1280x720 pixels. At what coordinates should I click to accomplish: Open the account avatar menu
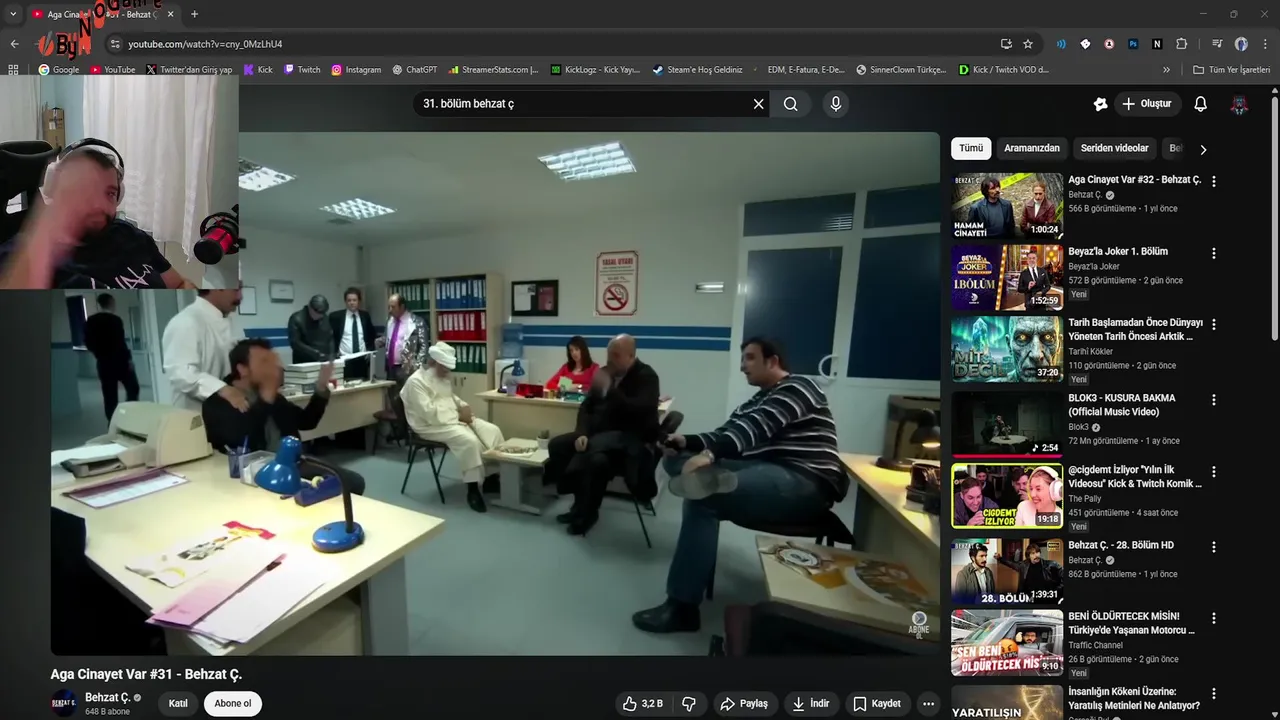tap(1239, 104)
